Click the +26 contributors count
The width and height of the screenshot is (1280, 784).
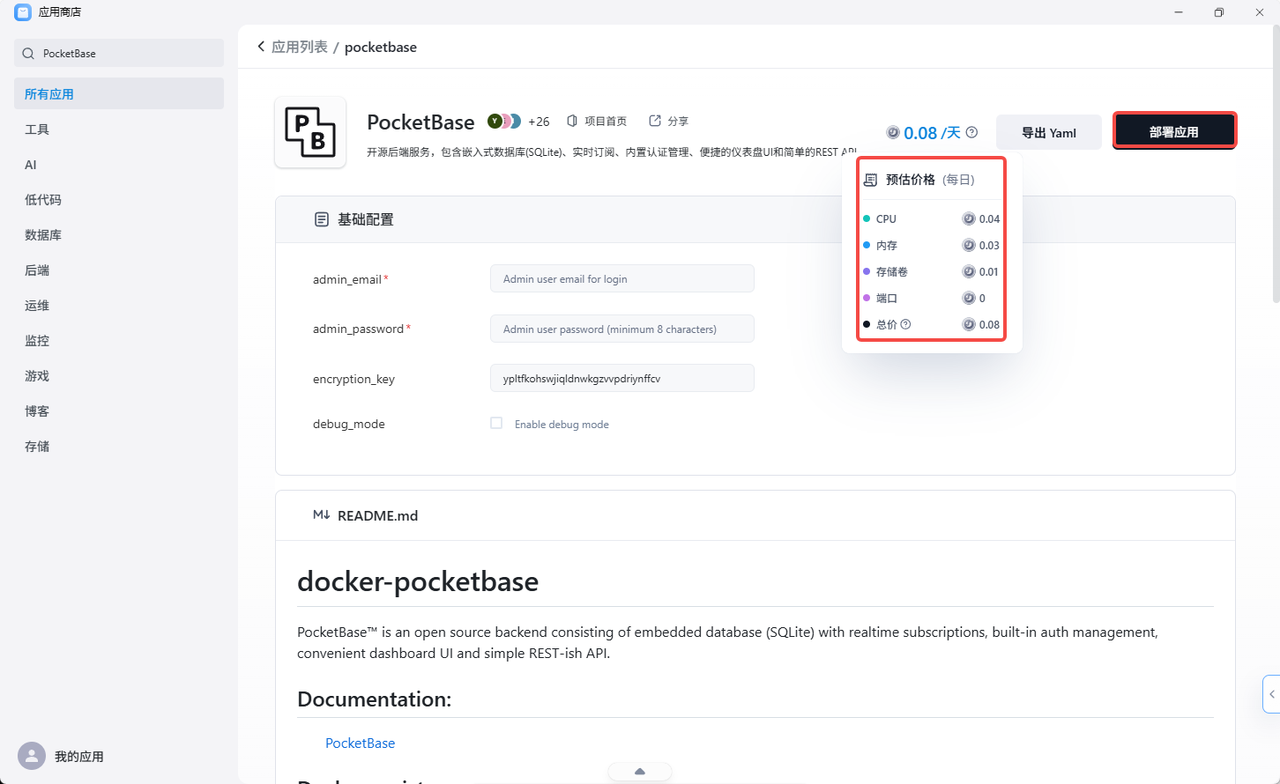click(x=539, y=121)
